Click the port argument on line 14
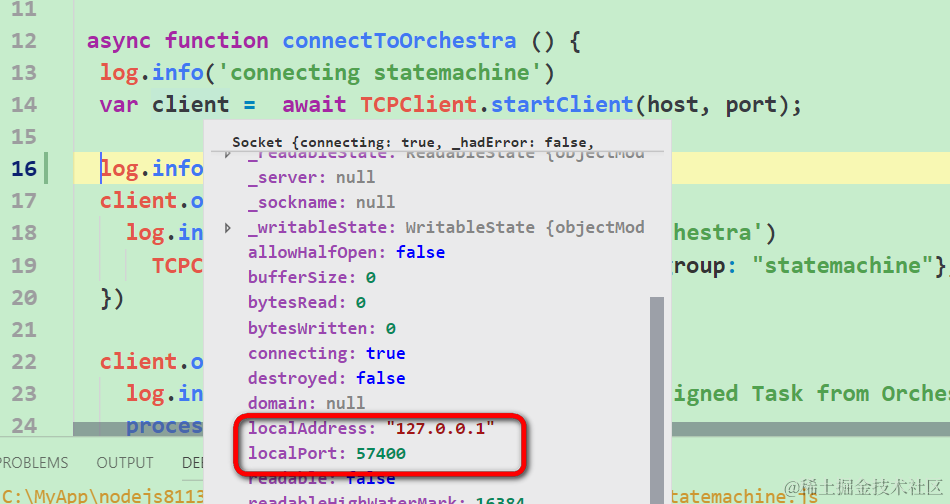This screenshot has height=504, width=950. (x=751, y=105)
